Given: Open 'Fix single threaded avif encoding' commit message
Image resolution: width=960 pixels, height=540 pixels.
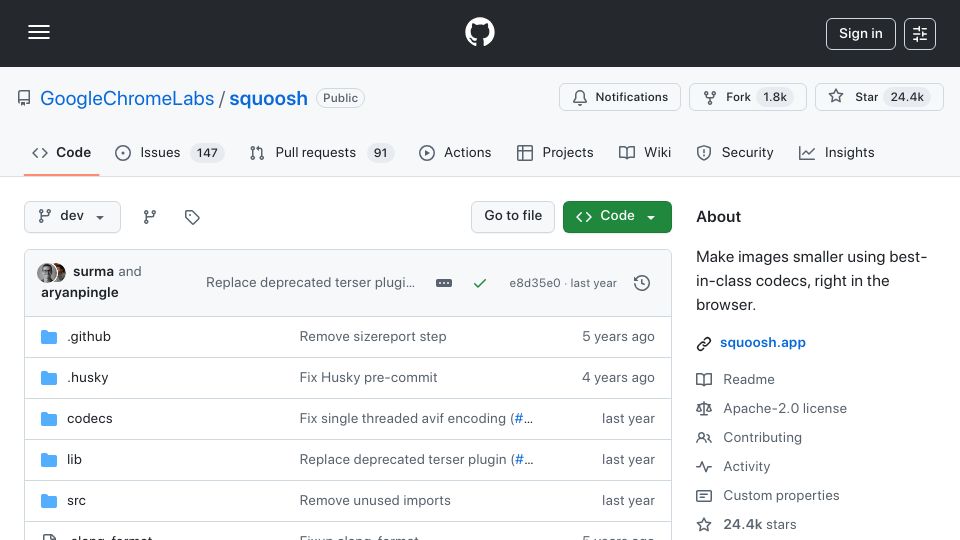Looking at the screenshot, I should pos(403,418).
